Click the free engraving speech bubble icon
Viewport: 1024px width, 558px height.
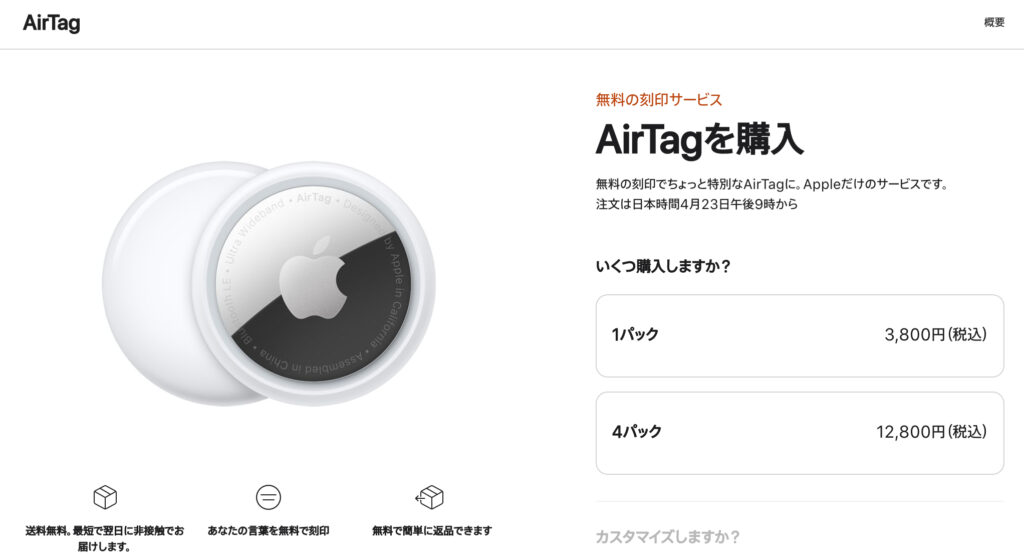click(268, 497)
